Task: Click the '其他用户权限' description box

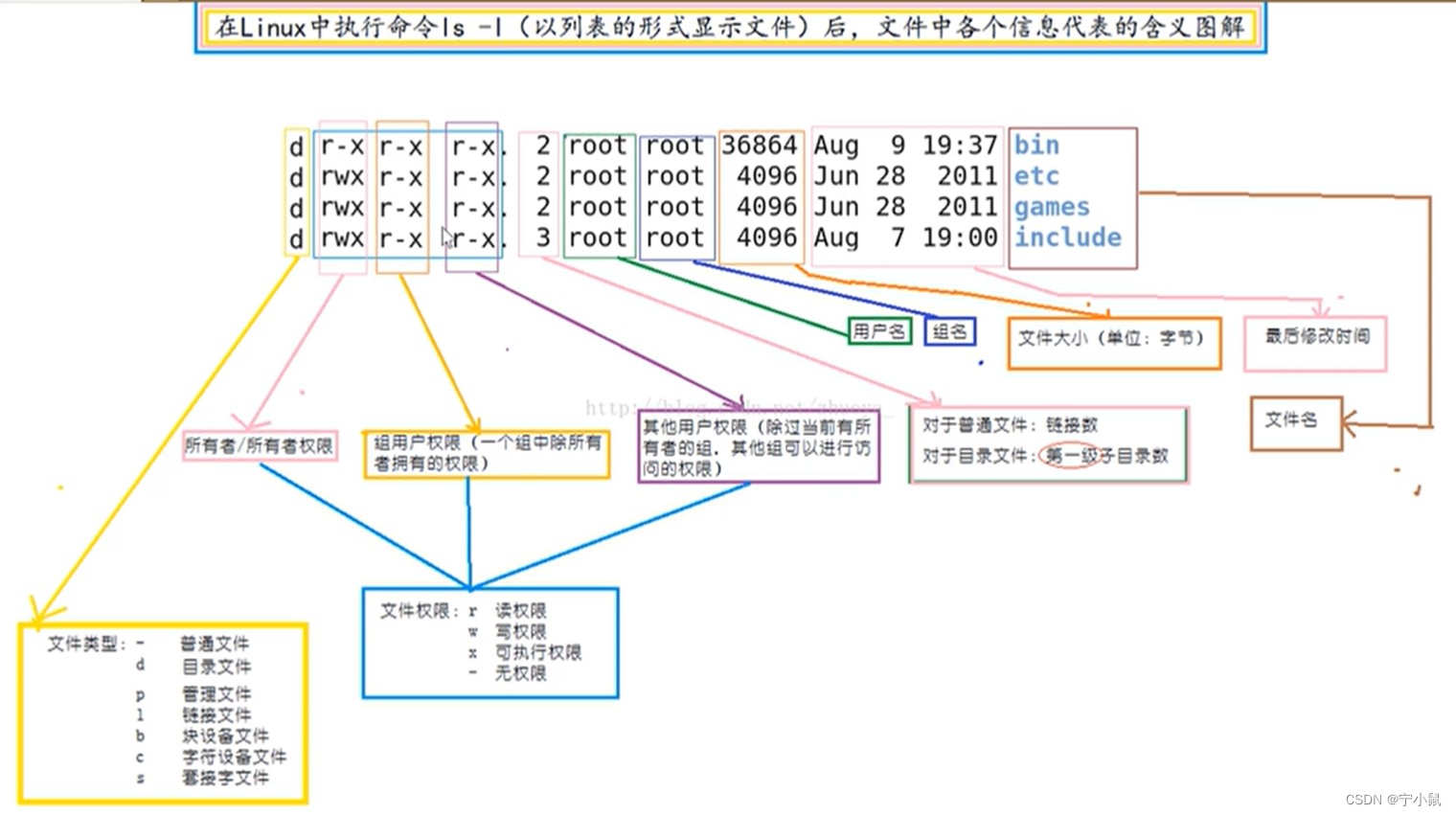Action: [759, 447]
